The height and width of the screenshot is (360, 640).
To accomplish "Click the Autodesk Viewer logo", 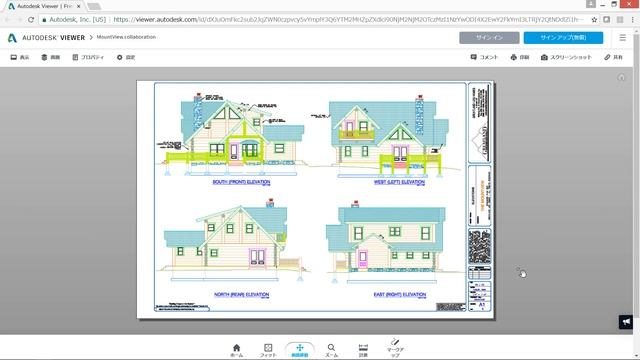I will [46, 38].
